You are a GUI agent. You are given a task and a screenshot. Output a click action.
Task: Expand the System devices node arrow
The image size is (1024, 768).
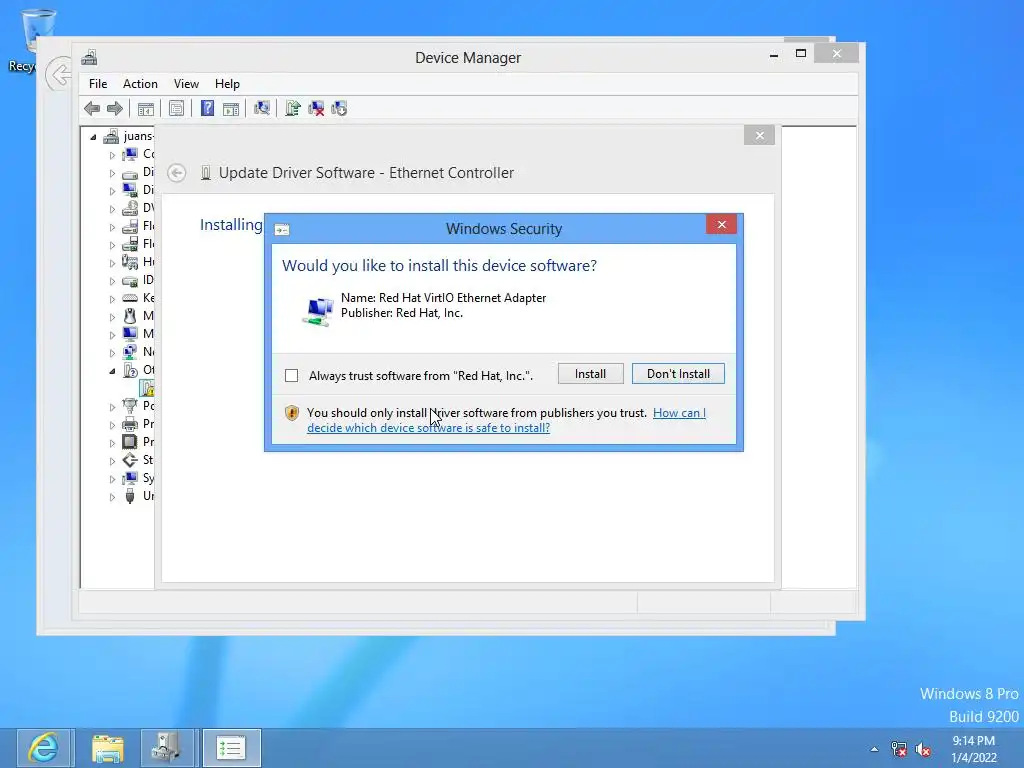tap(112, 479)
